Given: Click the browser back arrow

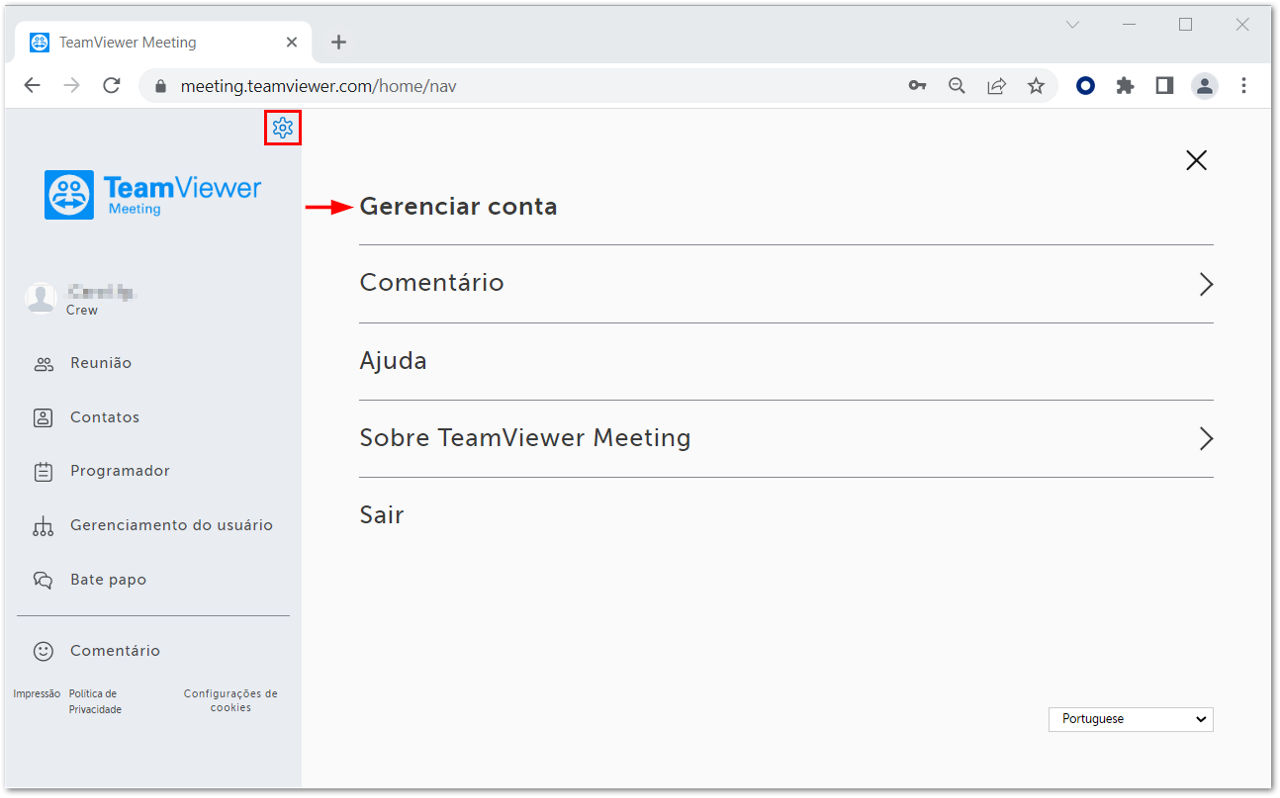Looking at the screenshot, I should [32, 86].
